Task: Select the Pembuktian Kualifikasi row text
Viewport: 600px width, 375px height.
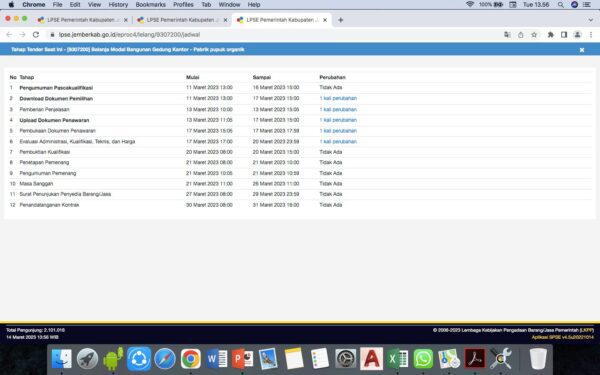Action: [45, 152]
